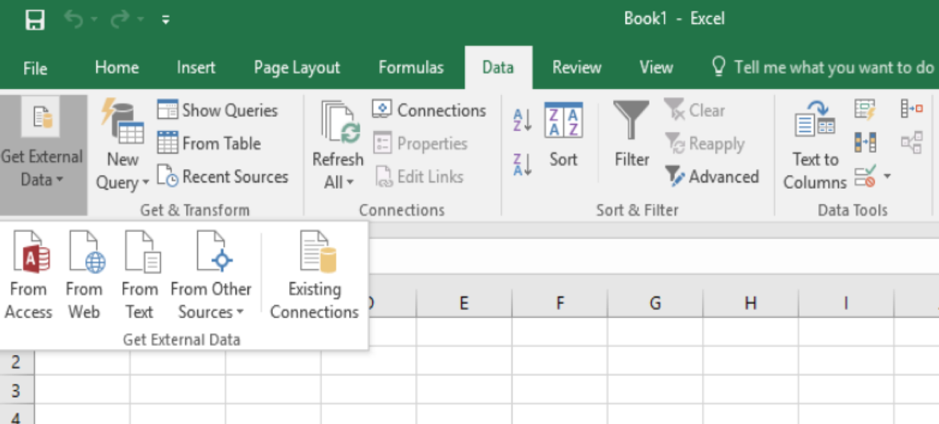Switch to the Page Layout tab
Viewport: 939px width, 424px height.
(x=296, y=67)
